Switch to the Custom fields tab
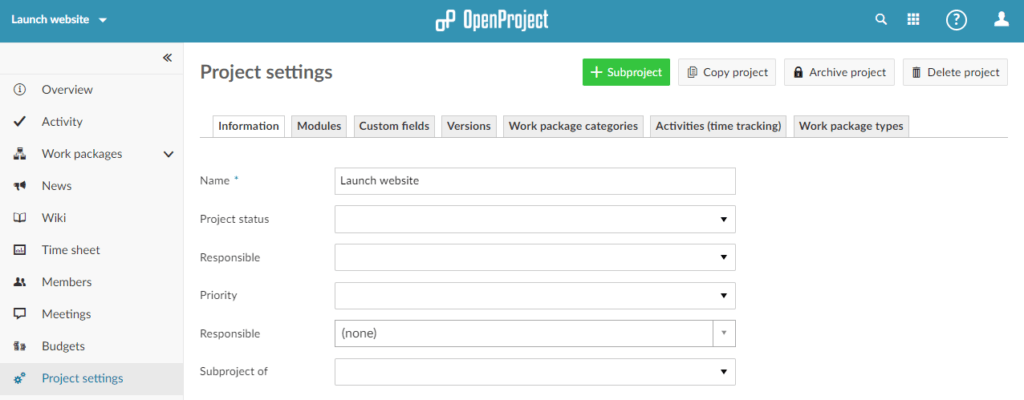This screenshot has width=1024, height=400. click(394, 126)
